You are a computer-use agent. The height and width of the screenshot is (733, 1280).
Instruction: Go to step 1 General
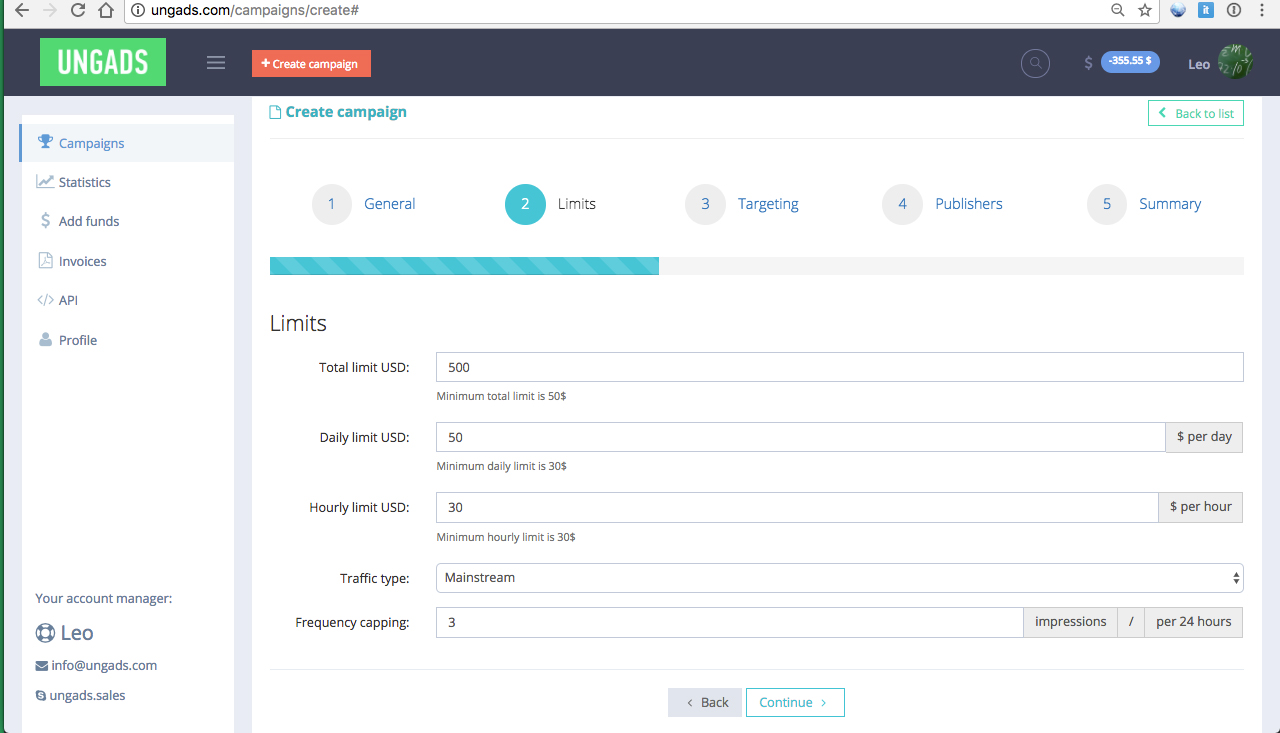pyautogui.click(x=364, y=204)
